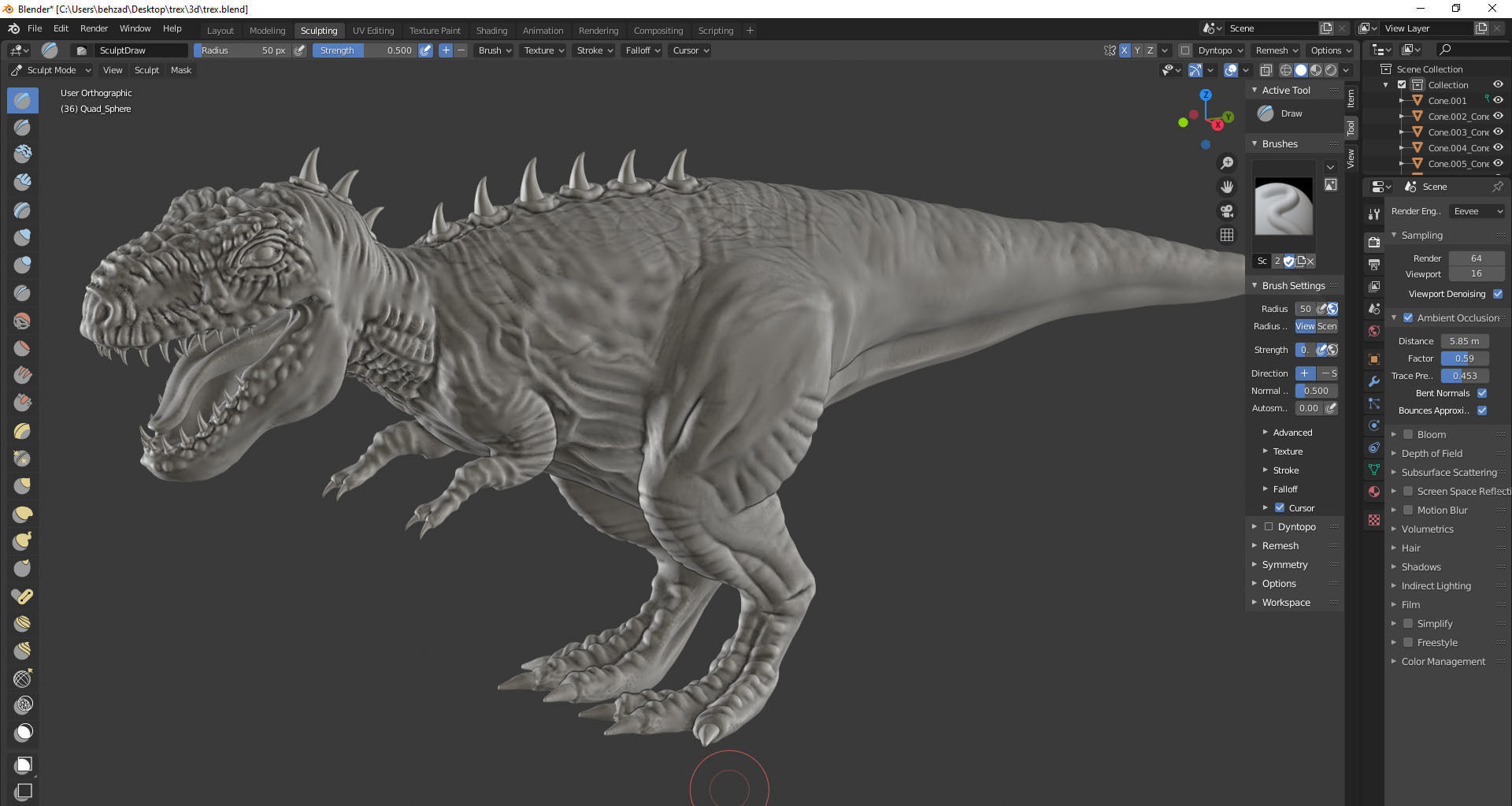Click the brush preview thumbnail
This screenshot has width=1512, height=806.
click(x=1284, y=206)
